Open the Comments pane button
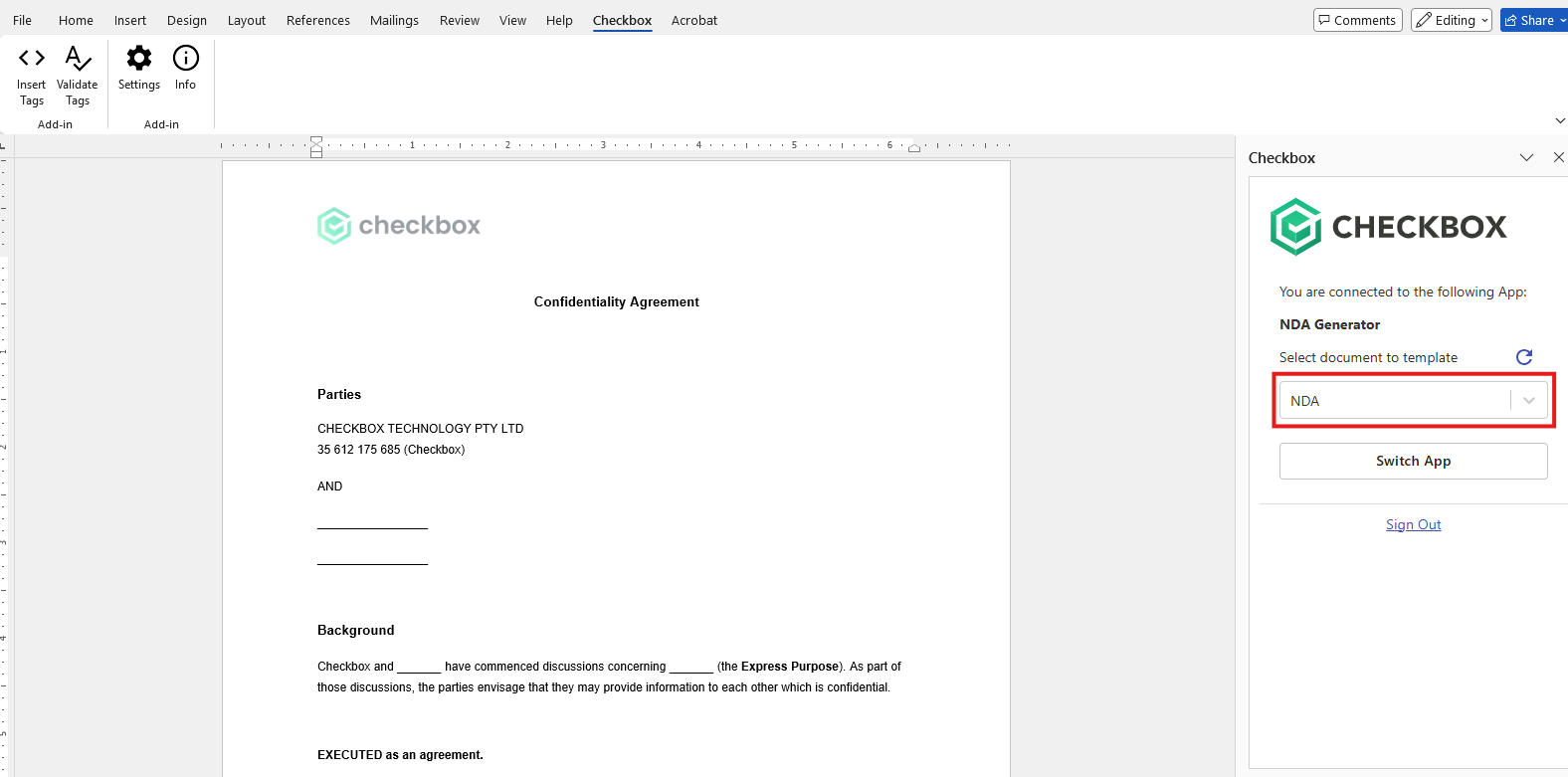The image size is (1568, 777). [1357, 20]
